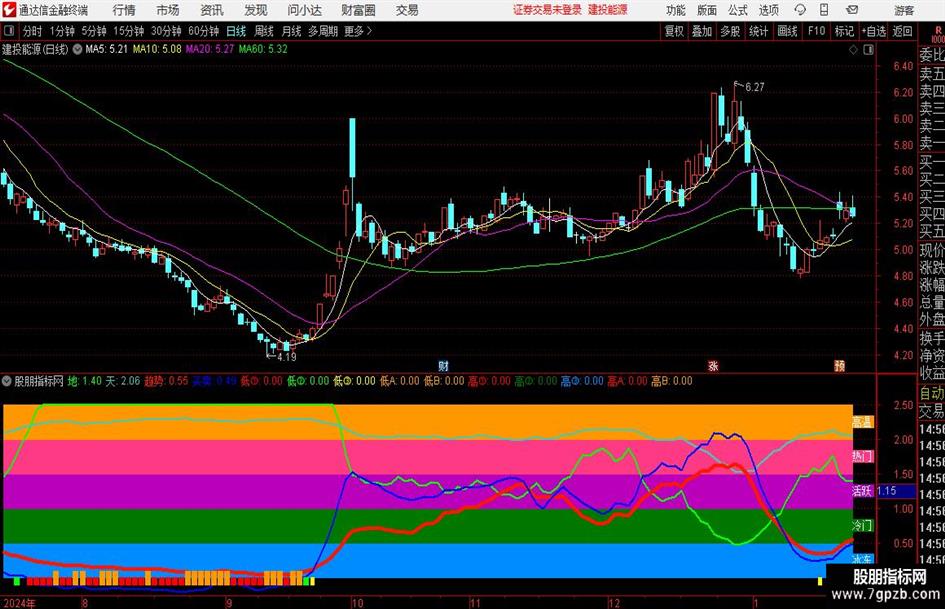Click the 高温 zone label
Image resolution: width=945 pixels, height=609 pixels.
[x=862, y=422]
